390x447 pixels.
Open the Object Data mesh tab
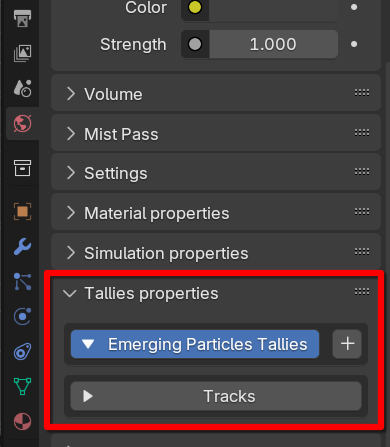pyautogui.click(x=22, y=386)
